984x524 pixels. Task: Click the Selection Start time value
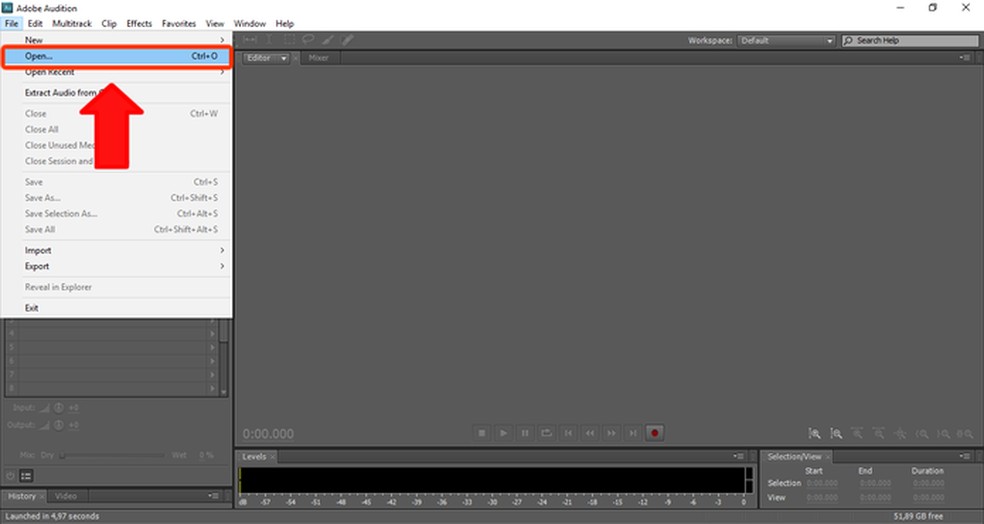click(x=822, y=483)
